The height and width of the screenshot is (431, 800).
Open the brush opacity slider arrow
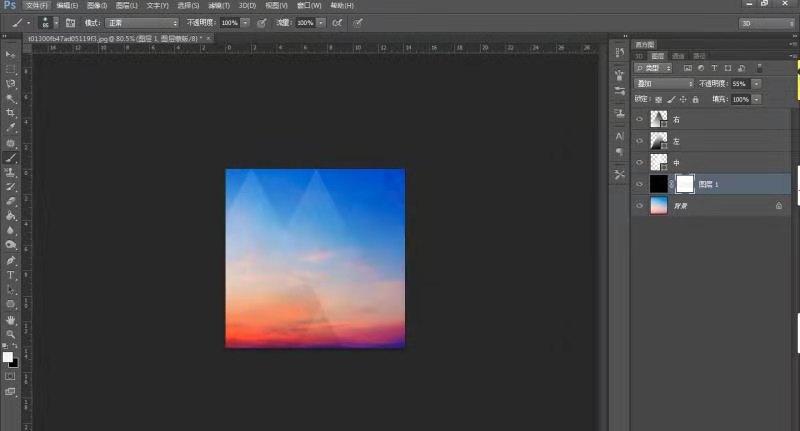(x=245, y=23)
